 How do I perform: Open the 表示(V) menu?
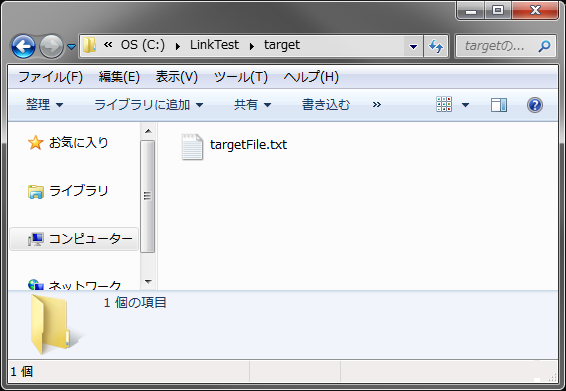[177, 77]
